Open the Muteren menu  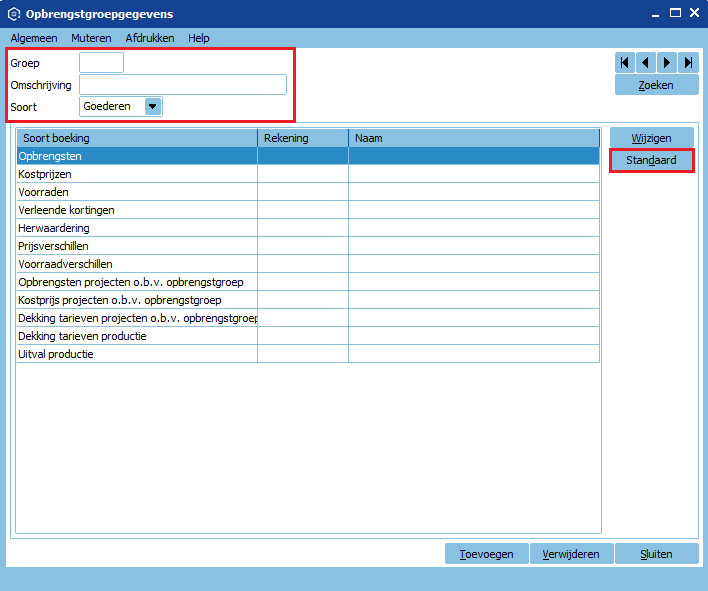pyautogui.click(x=91, y=38)
